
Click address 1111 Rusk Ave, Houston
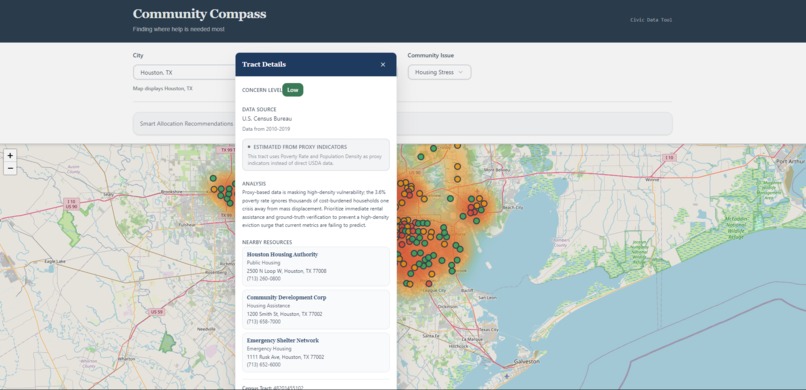(x=285, y=357)
